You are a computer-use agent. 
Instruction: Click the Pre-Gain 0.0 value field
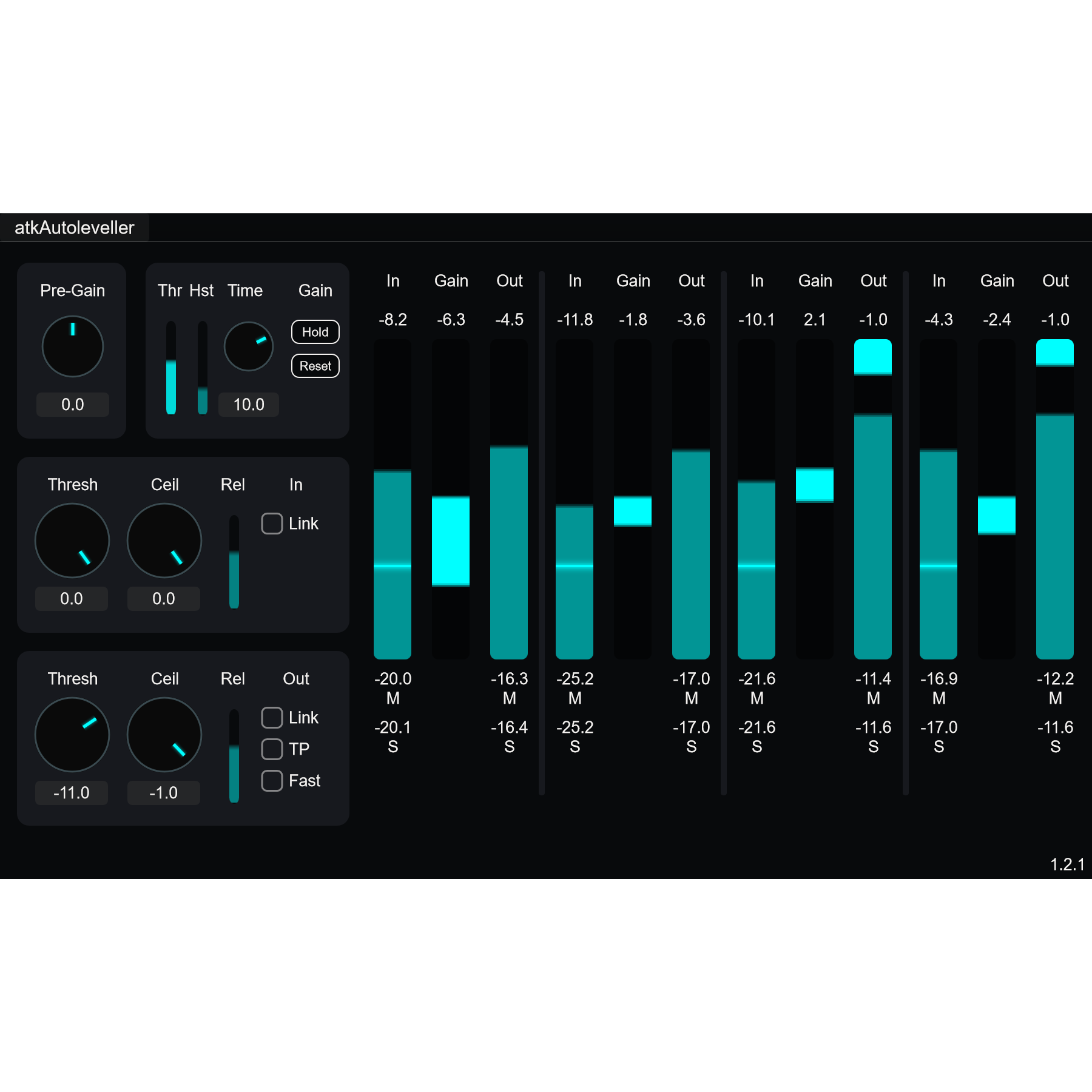[72, 405]
